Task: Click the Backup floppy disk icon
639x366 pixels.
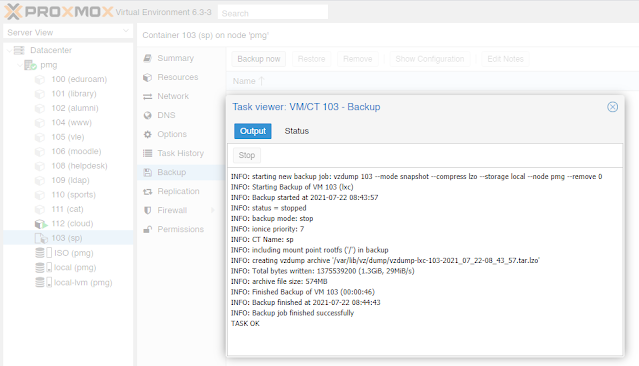Action: [148, 172]
